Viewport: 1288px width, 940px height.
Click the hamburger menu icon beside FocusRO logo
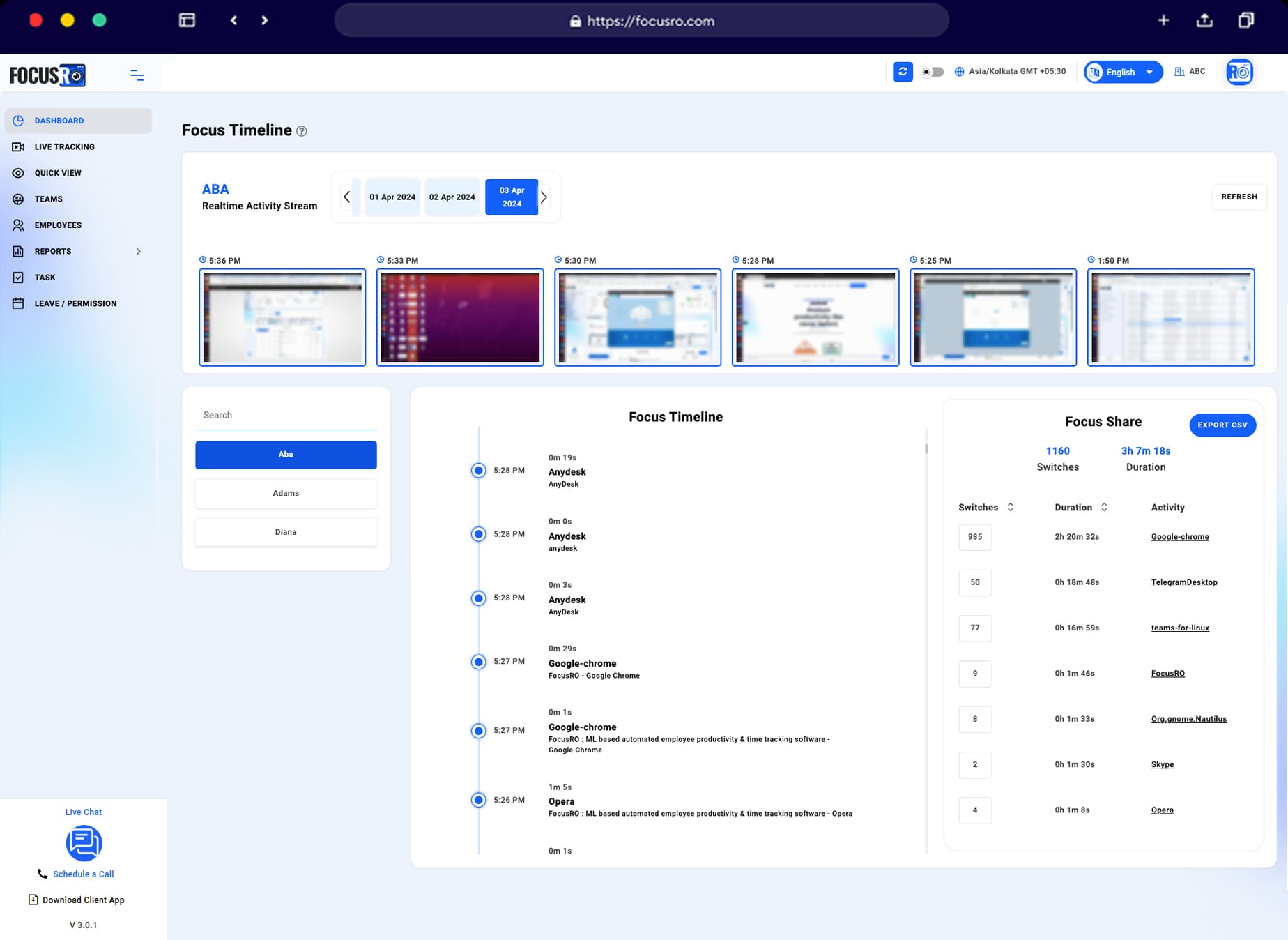click(x=137, y=74)
